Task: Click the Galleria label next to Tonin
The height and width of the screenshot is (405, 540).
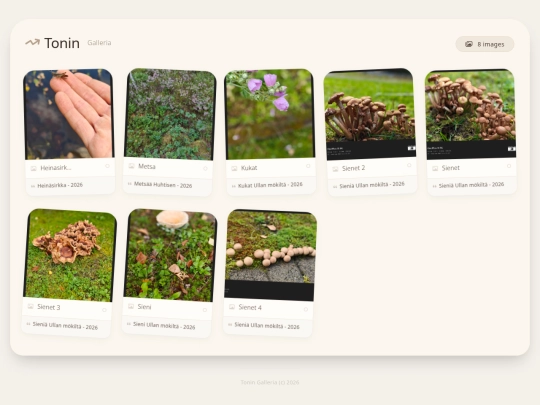Action: [x=99, y=43]
